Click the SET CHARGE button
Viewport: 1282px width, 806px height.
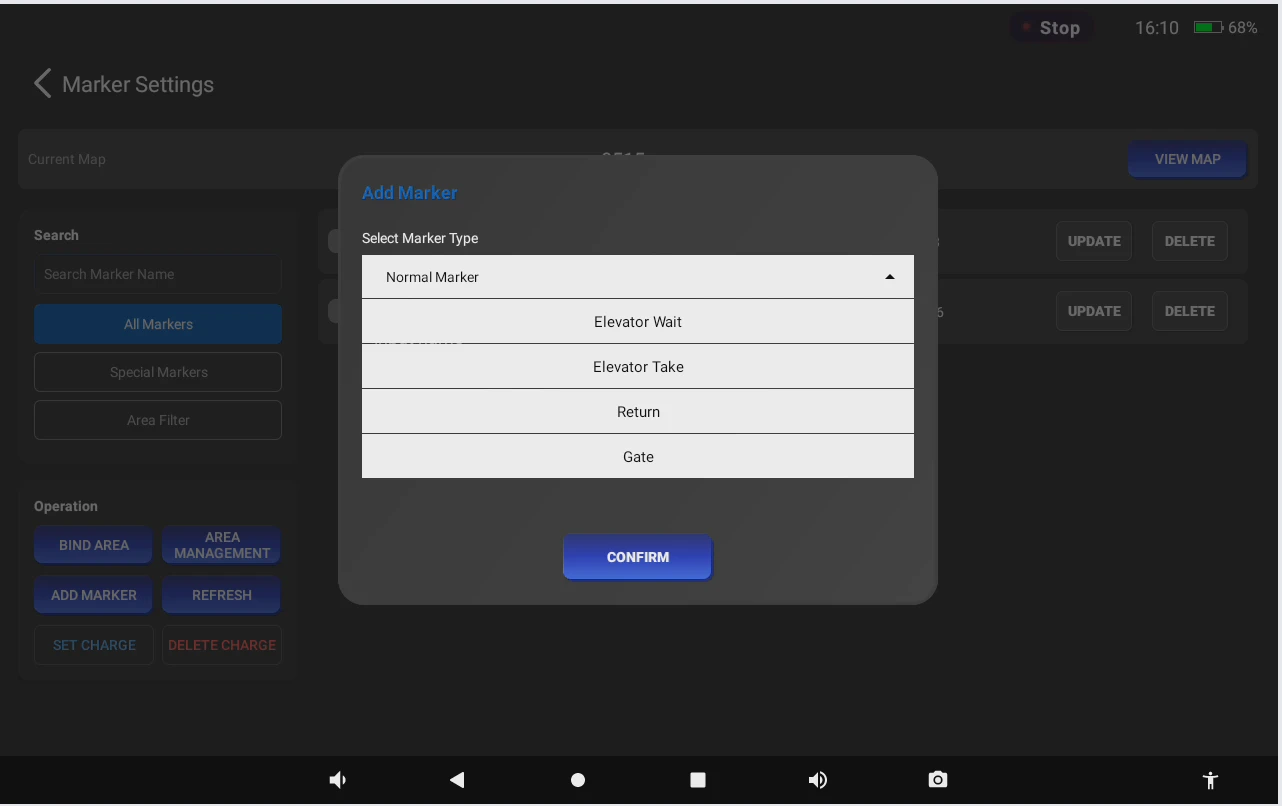point(94,645)
